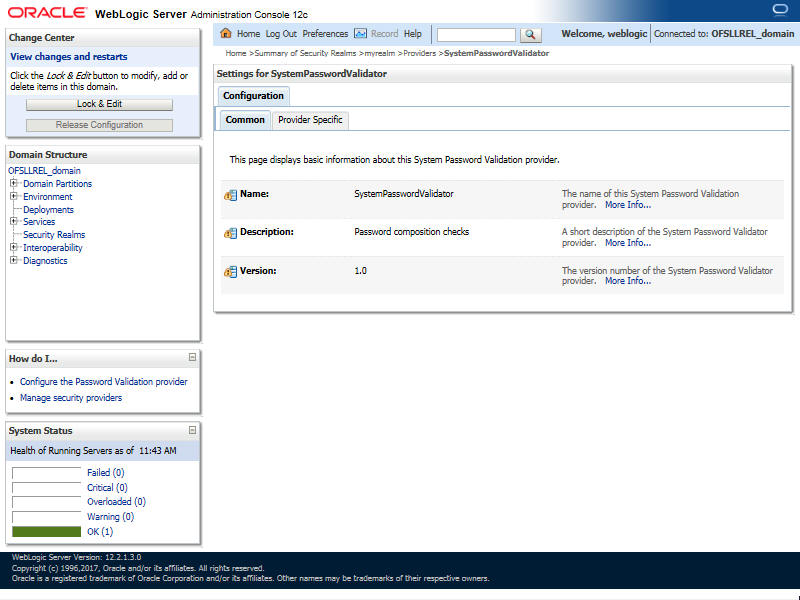Image resolution: width=800 pixels, height=600 pixels.
Task: Click More Info link for Description
Action: click(x=628, y=243)
